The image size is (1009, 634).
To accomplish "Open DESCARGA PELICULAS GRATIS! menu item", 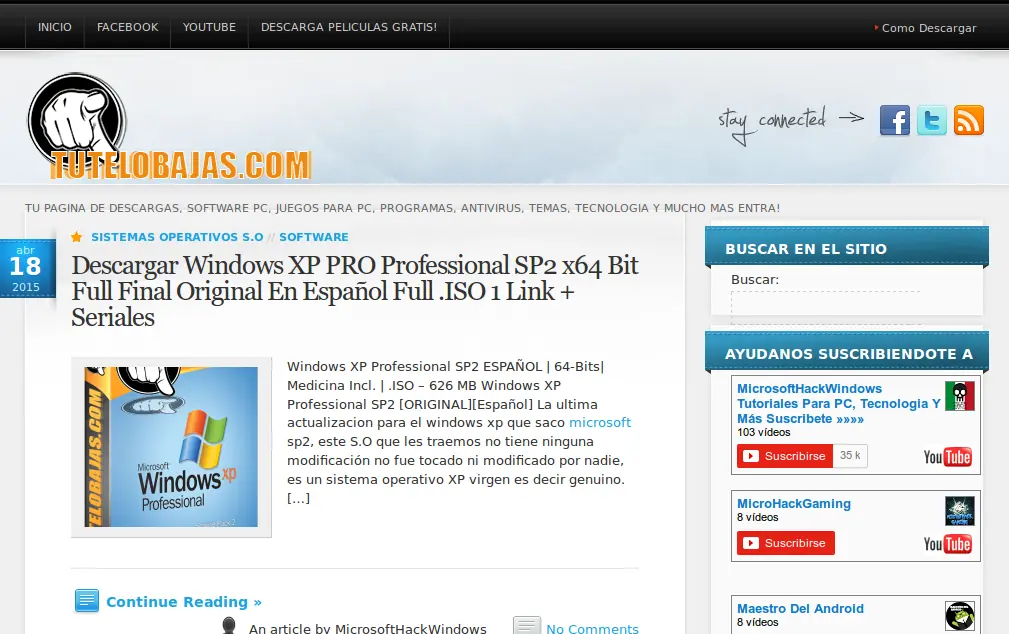I will [349, 27].
